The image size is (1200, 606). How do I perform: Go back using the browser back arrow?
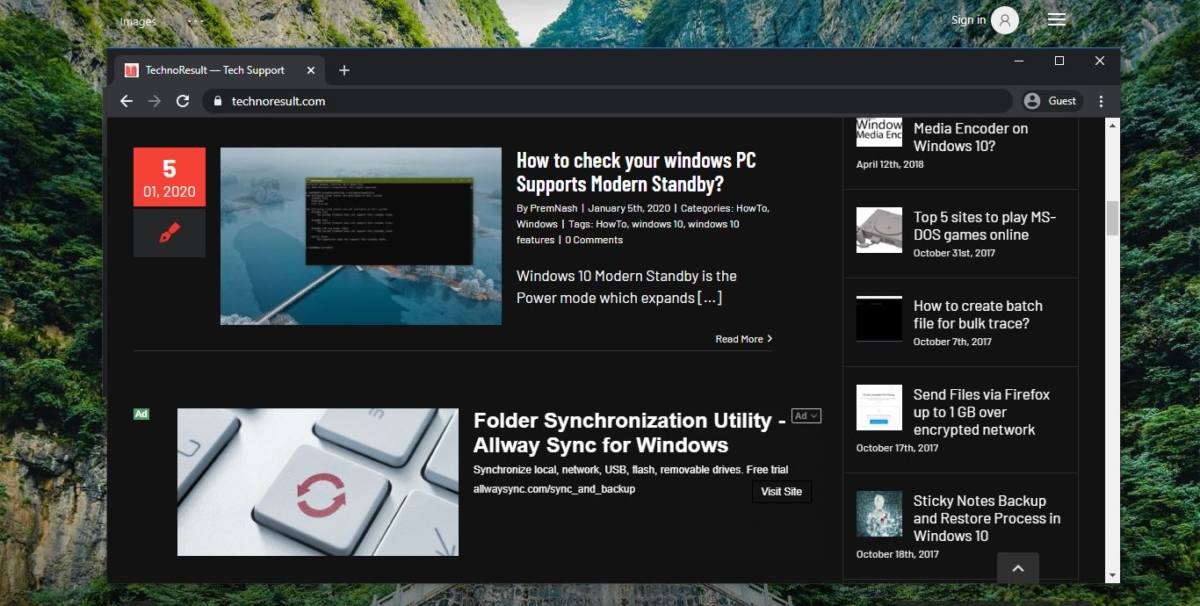126,101
